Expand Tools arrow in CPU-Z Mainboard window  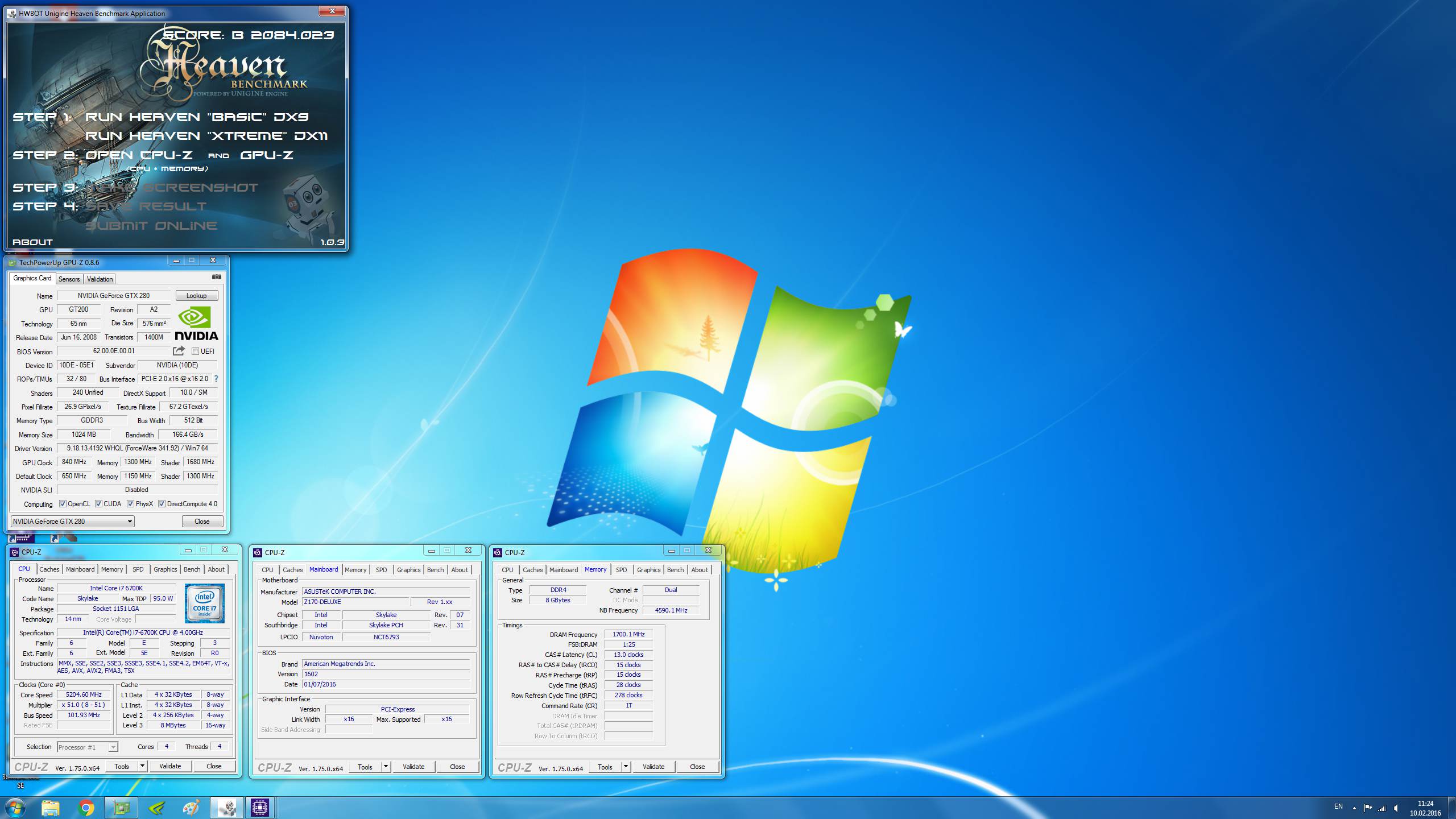click(x=386, y=767)
